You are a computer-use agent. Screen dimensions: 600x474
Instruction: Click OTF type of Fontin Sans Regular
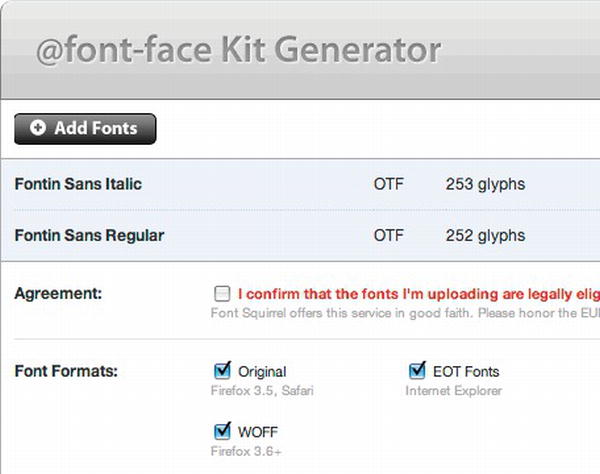pyautogui.click(x=388, y=236)
